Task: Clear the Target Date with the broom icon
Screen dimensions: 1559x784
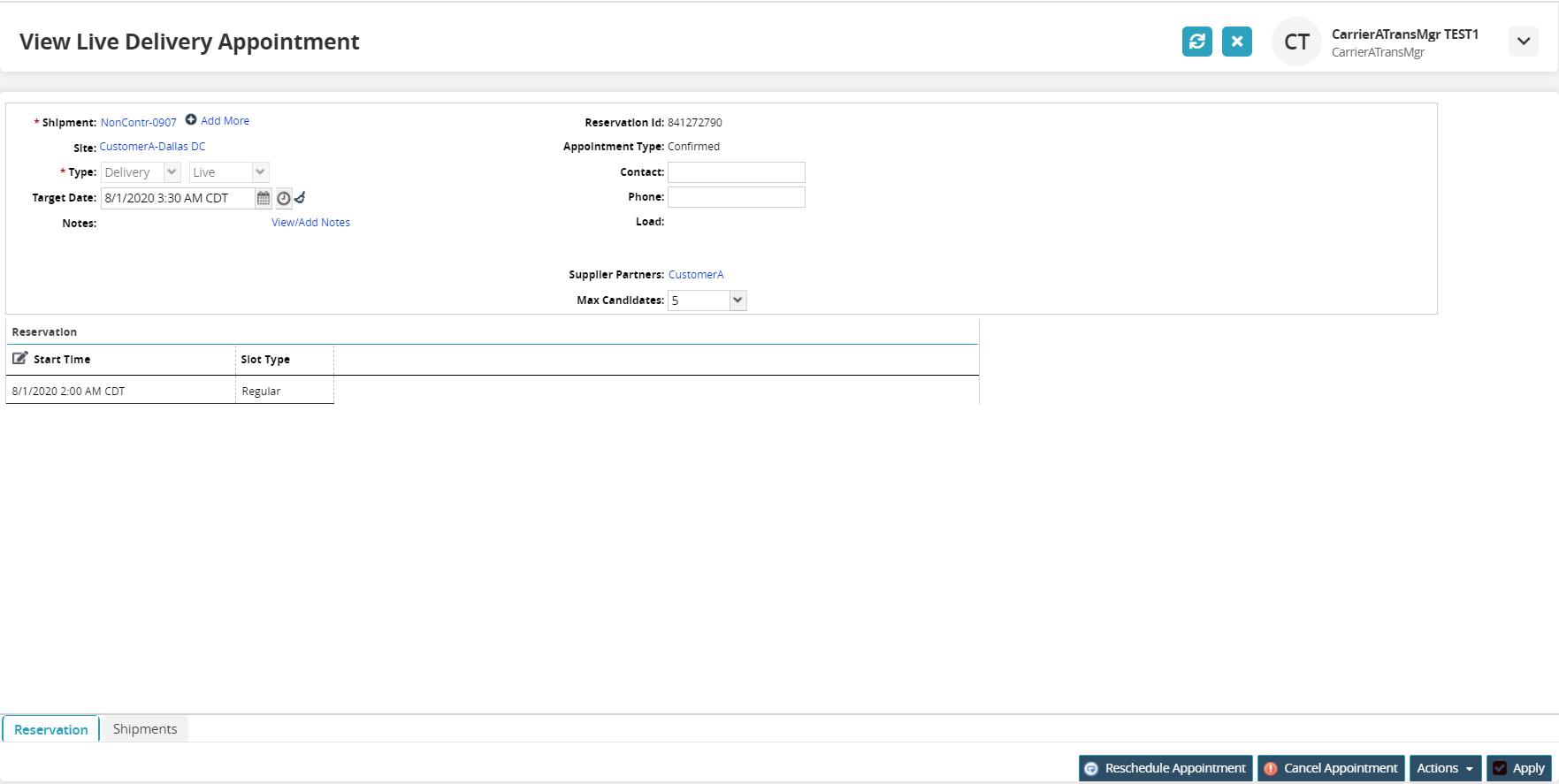Action: point(300,197)
